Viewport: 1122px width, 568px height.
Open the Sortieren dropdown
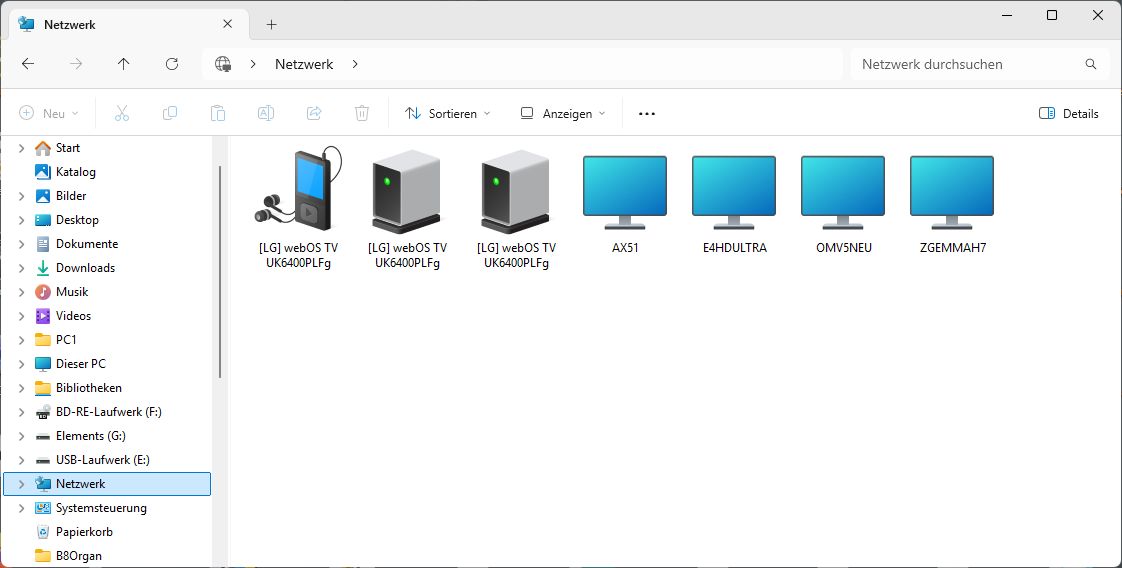pyautogui.click(x=447, y=114)
